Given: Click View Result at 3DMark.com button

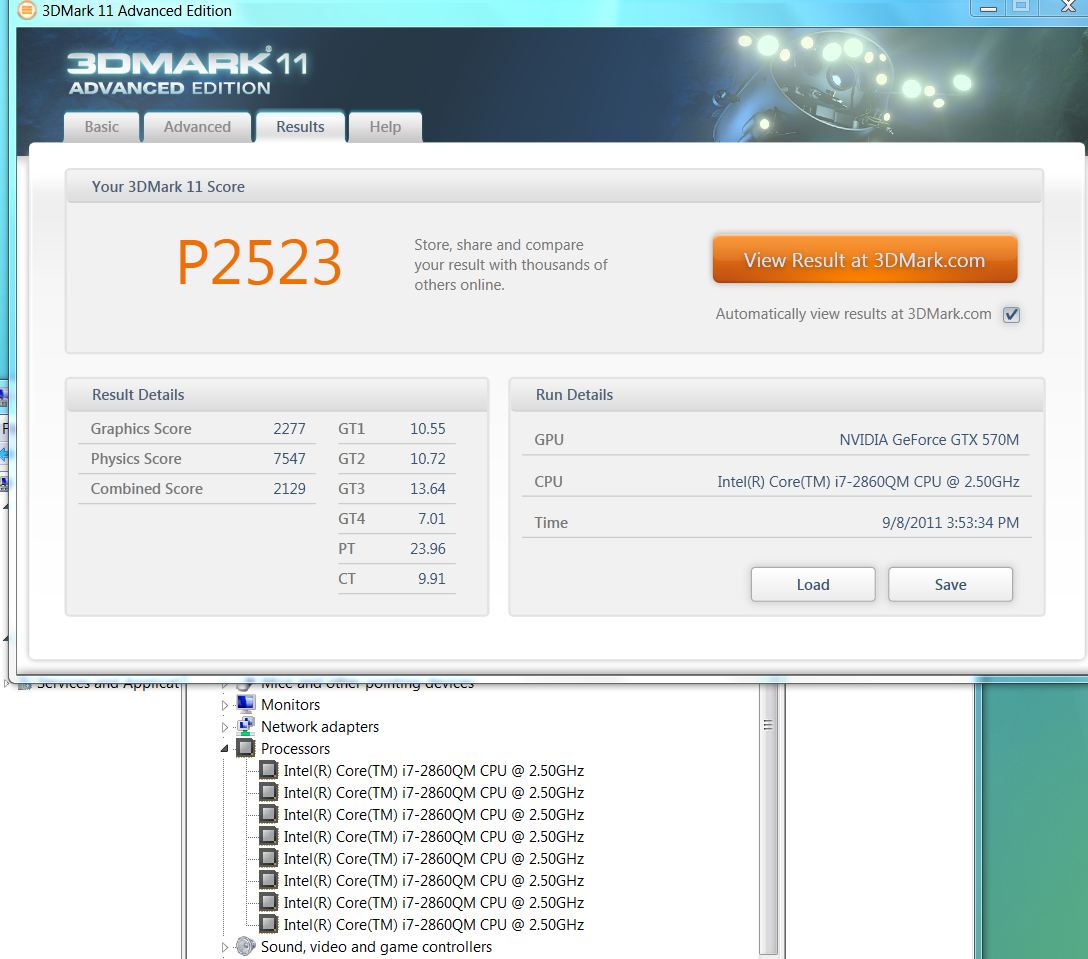Looking at the screenshot, I should click(x=865, y=260).
